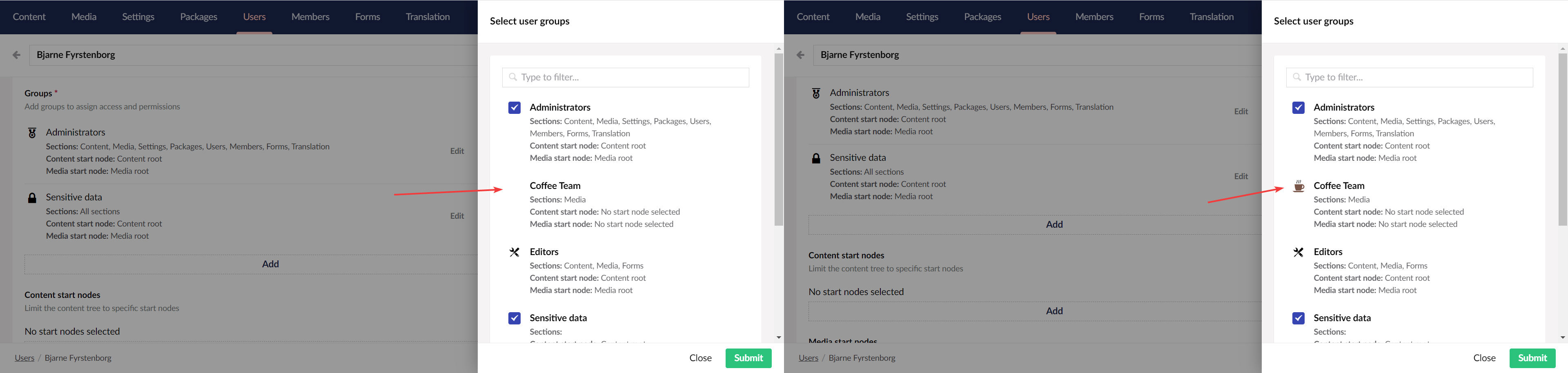This screenshot has height=373, width=1568.
Task: Click the back arrow in the left screenshot
Action: [16, 55]
